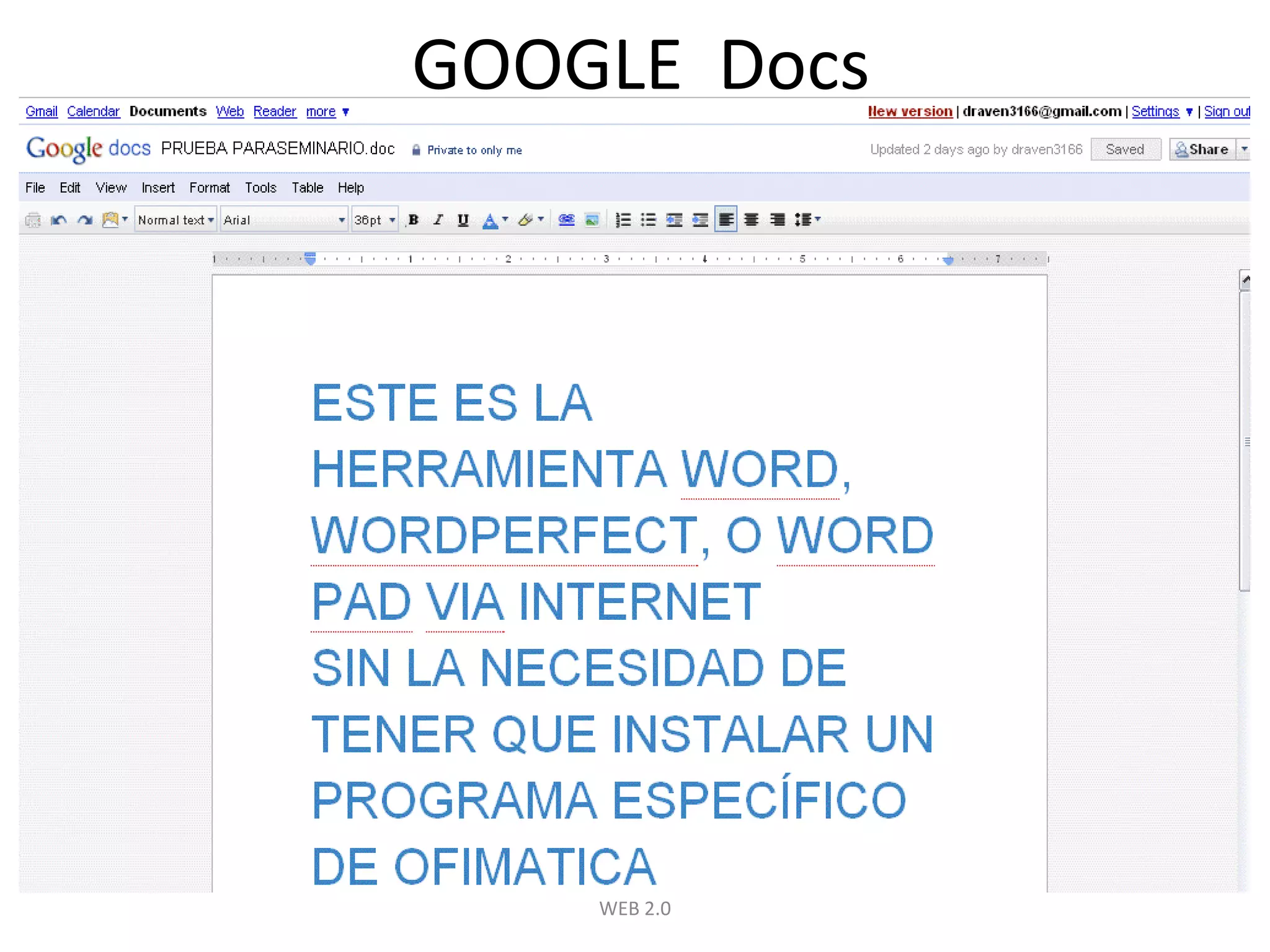The height and width of the screenshot is (952, 1270).
Task: Open the Insert menu
Action: point(158,188)
